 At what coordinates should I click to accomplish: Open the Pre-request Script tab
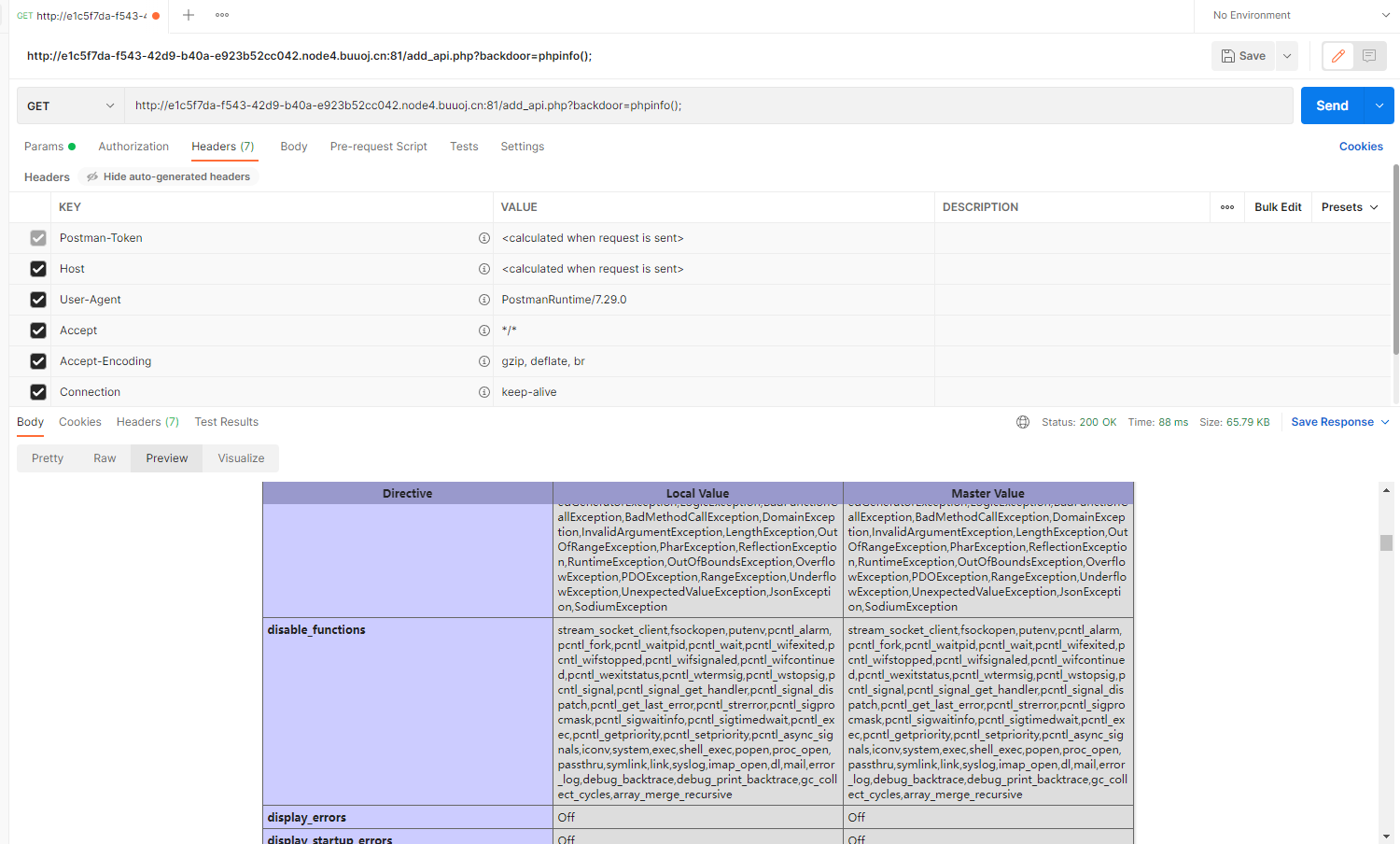[x=379, y=147]
